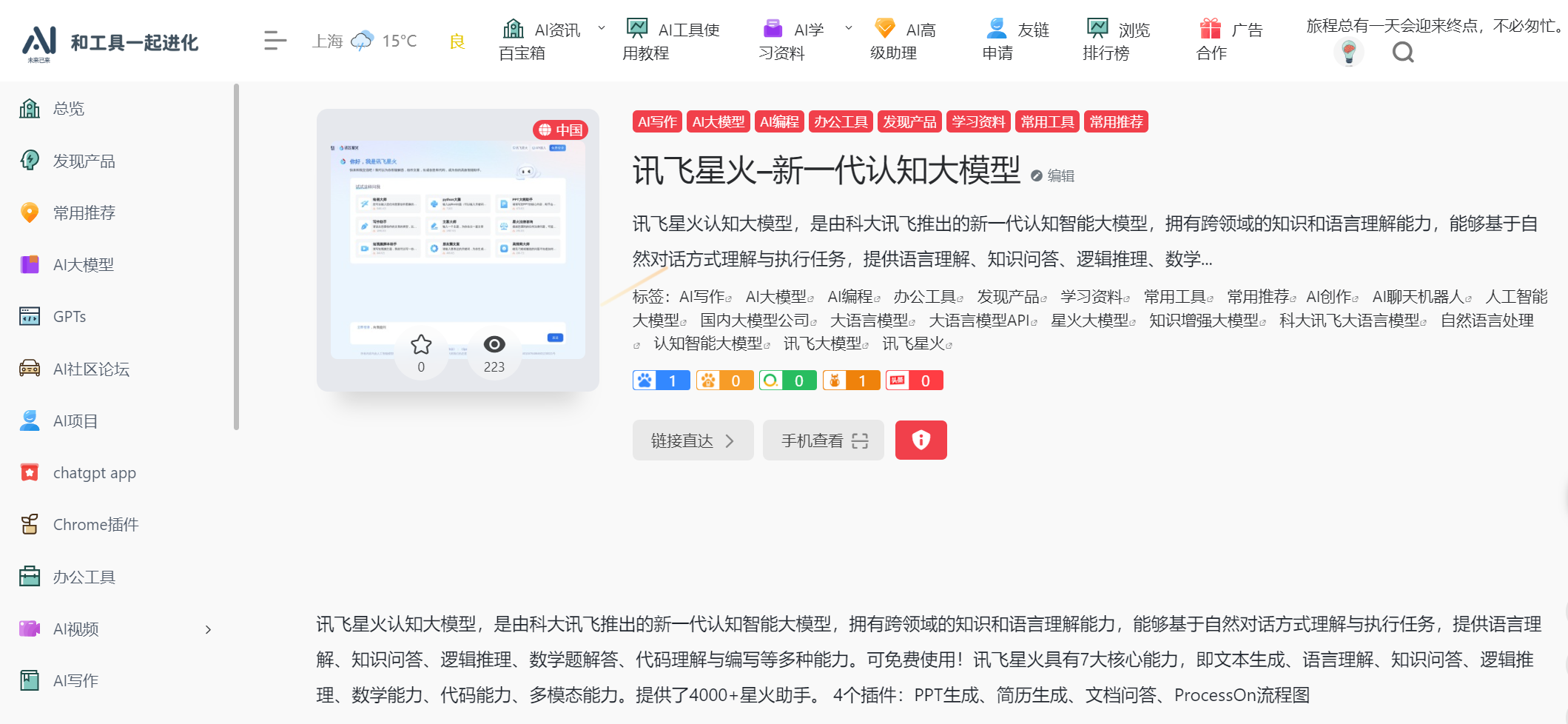1568x724 pixels.
Task: Open the AI学习资料 menu
Action: pos(792,41)
